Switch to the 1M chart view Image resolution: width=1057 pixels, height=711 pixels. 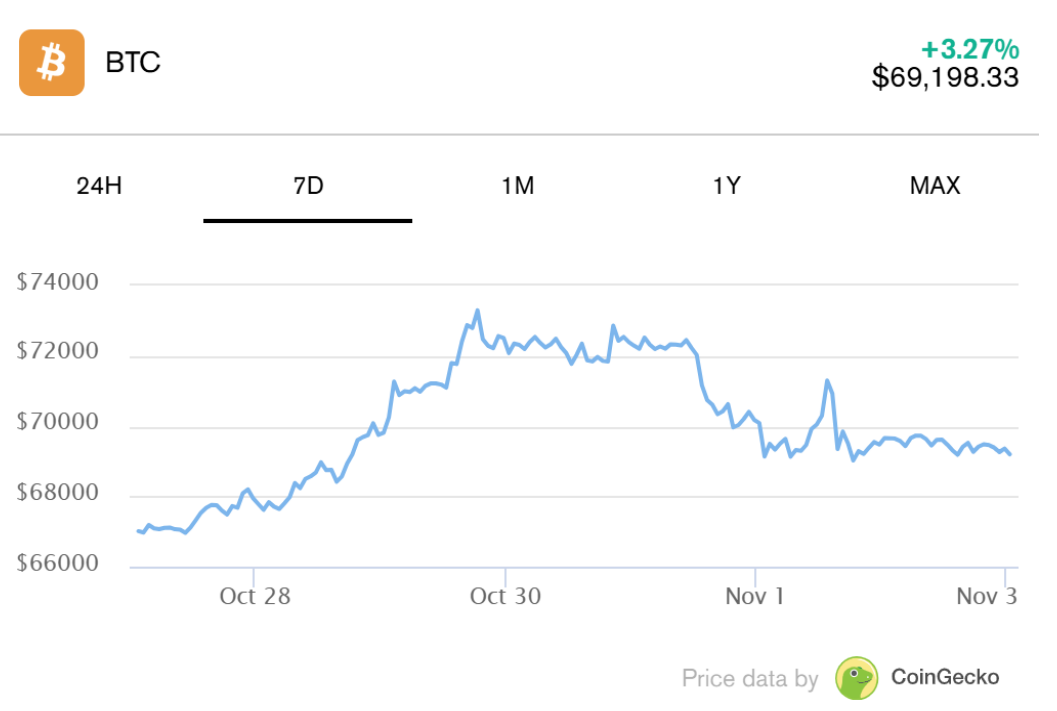(518, 186)
